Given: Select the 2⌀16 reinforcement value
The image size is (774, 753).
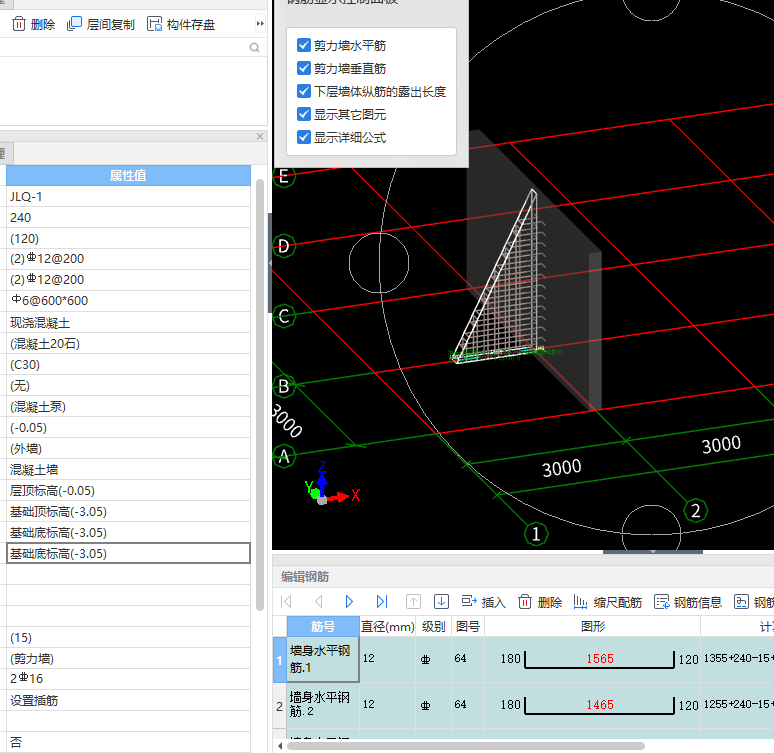Looking at the screenshot, I should (x=128, y=679).
